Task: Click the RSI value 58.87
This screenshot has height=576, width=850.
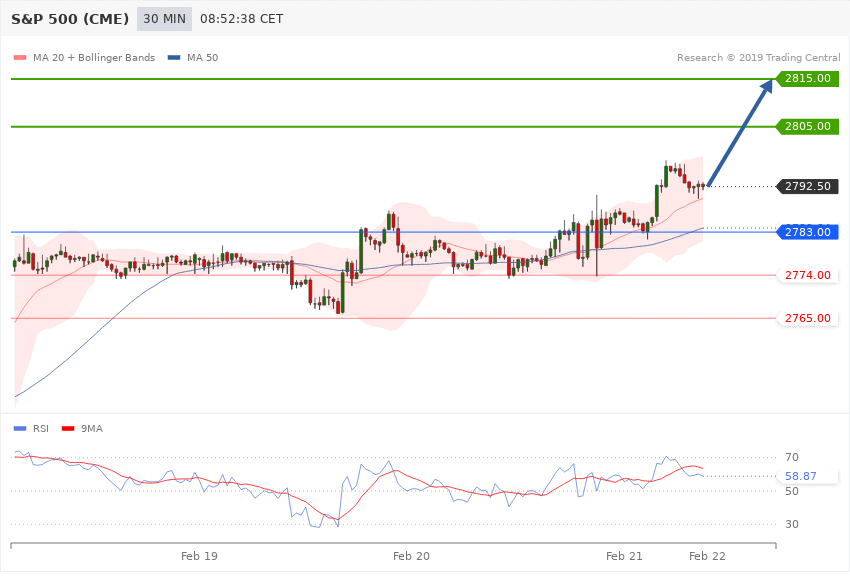Action: point(801,476)
